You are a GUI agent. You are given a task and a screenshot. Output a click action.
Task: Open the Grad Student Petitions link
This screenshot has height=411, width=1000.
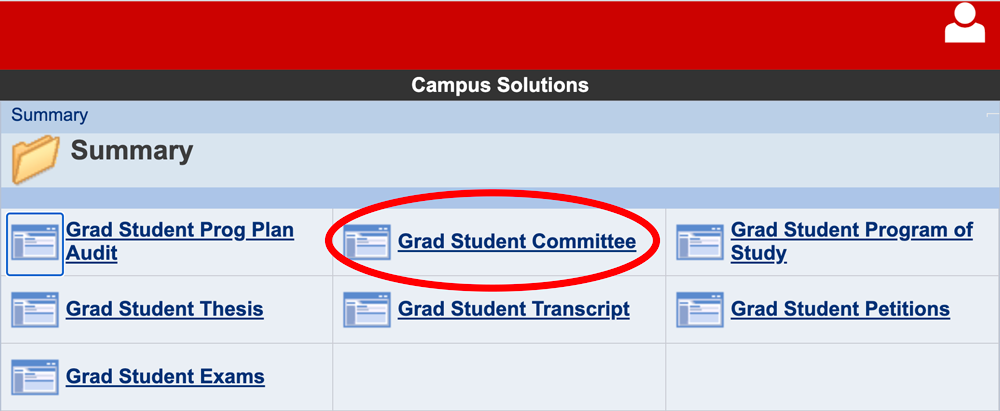(840, 310)
